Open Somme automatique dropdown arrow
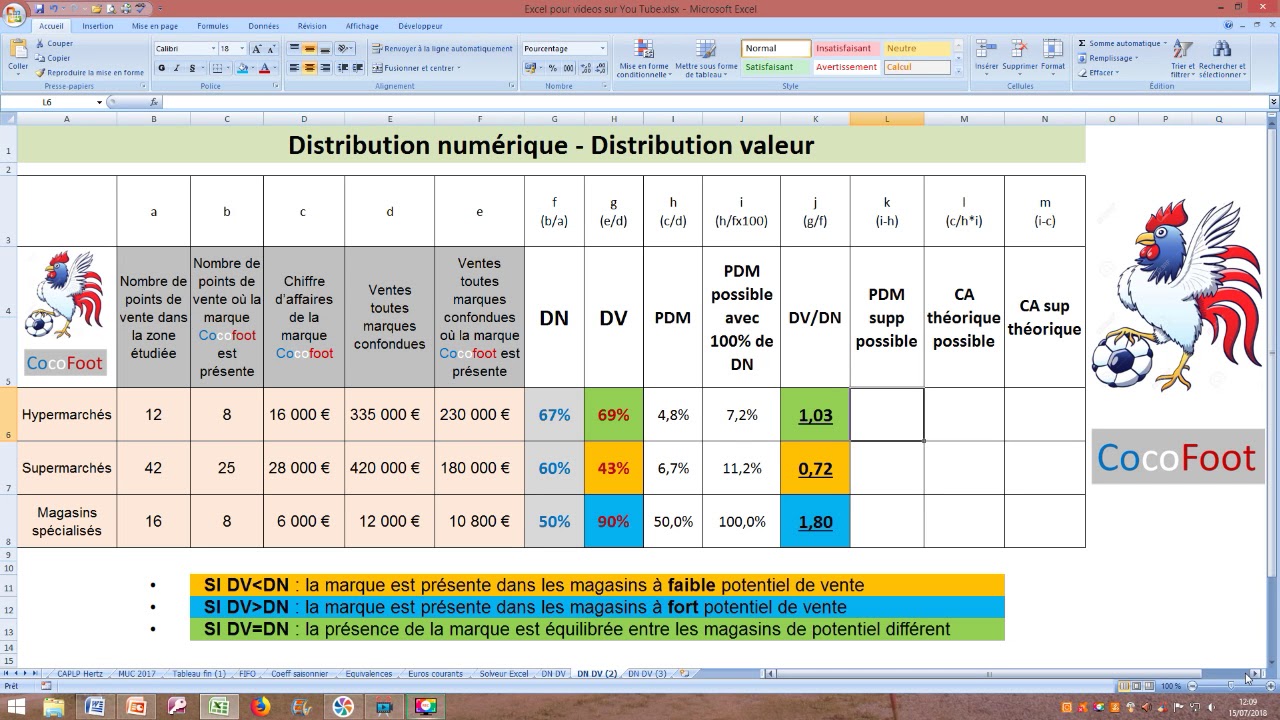This screenshot has width=1280, height=720. (1164, 43)
